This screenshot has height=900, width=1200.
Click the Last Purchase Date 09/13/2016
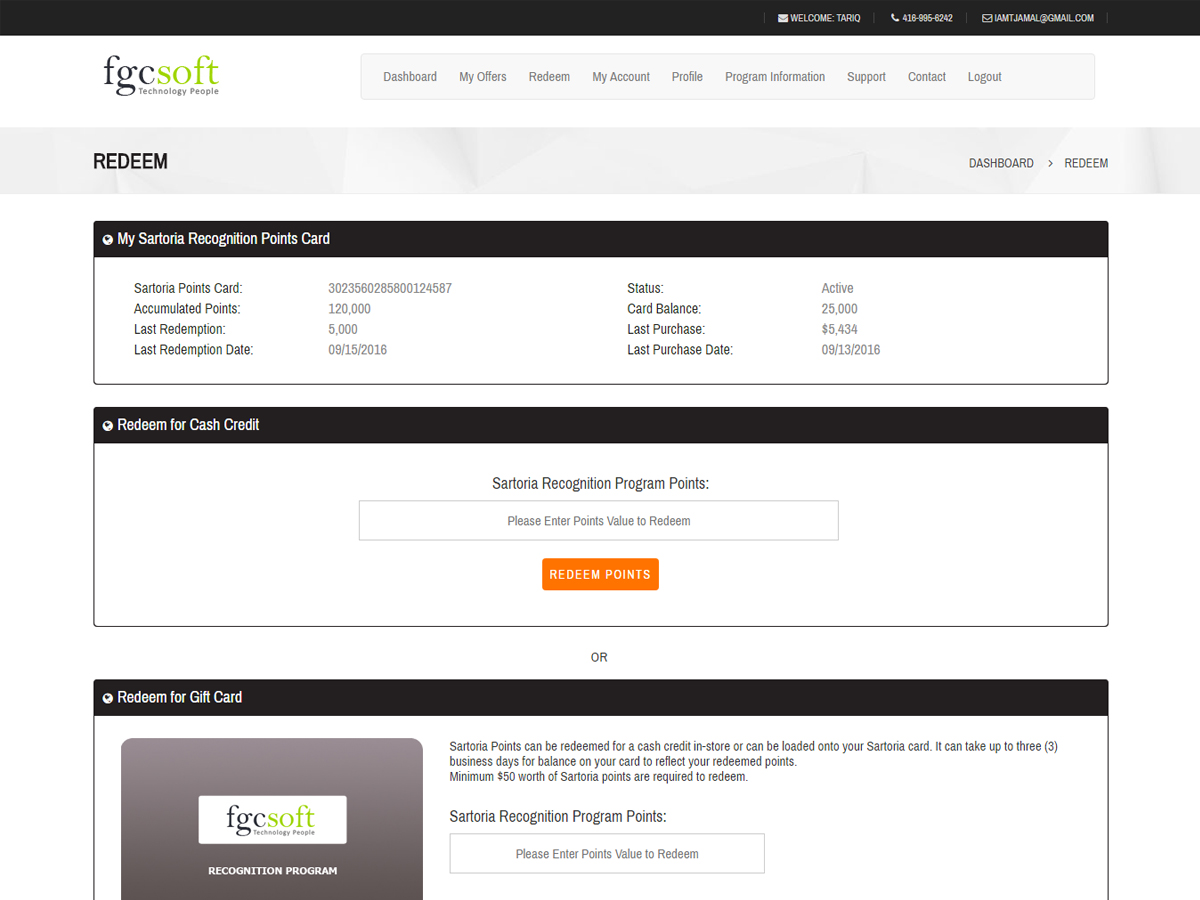tap(851, 350)
